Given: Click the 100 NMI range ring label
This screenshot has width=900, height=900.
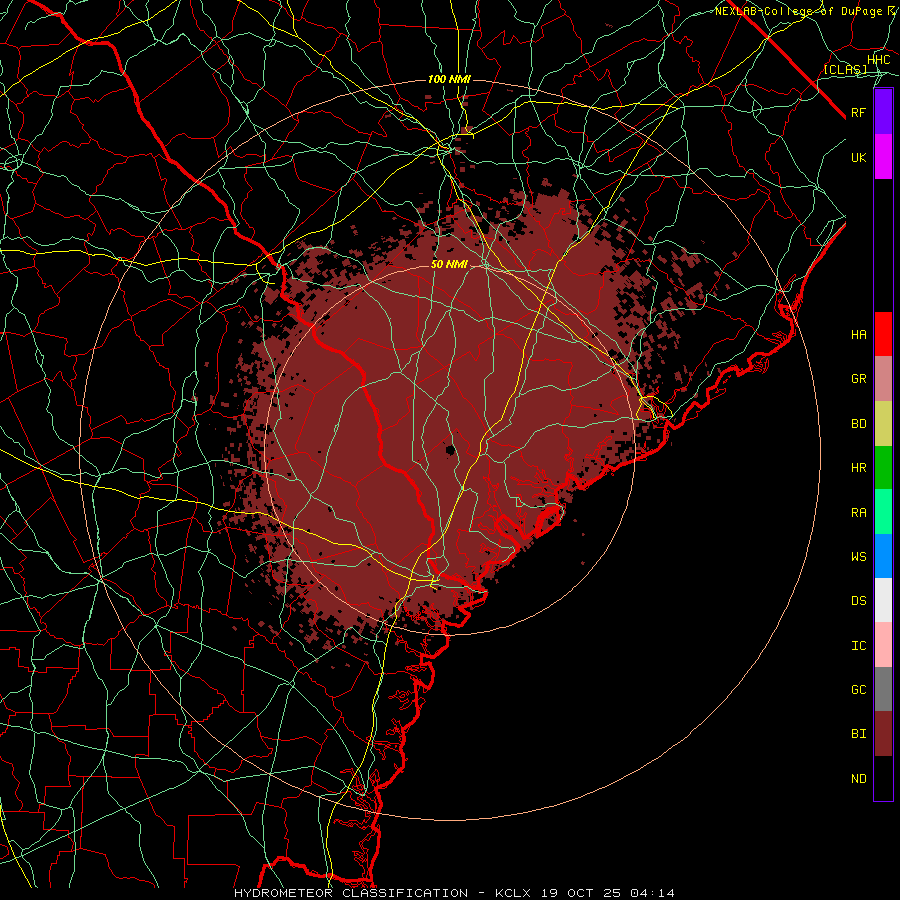Looking at the screenshot, I should [449, 79].
